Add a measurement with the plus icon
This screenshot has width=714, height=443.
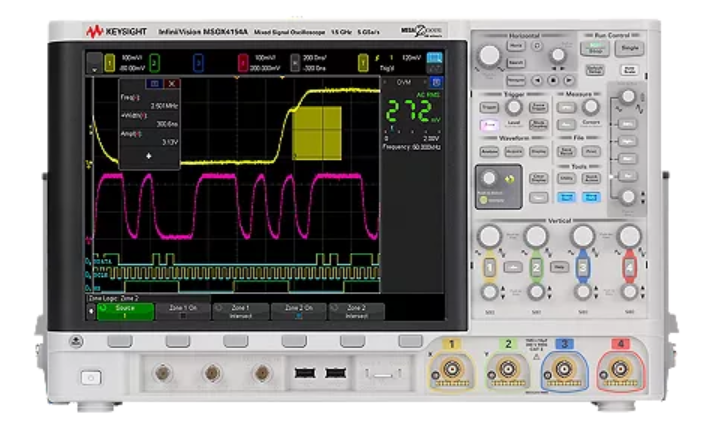tap(148, 156)
